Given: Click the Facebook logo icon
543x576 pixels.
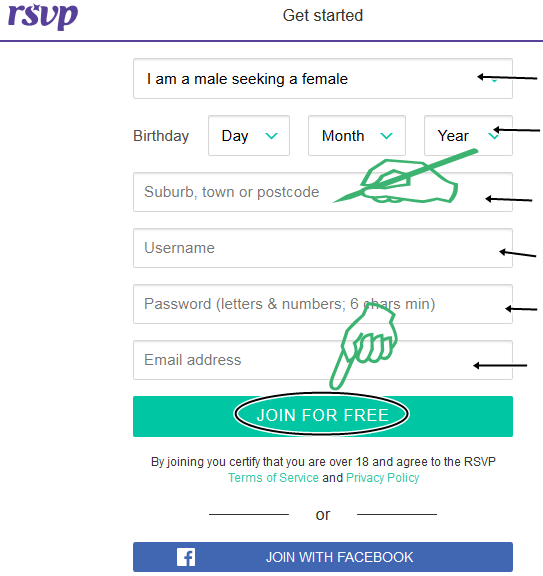Looking at the screenshot, I should click(x=186, y=557).
